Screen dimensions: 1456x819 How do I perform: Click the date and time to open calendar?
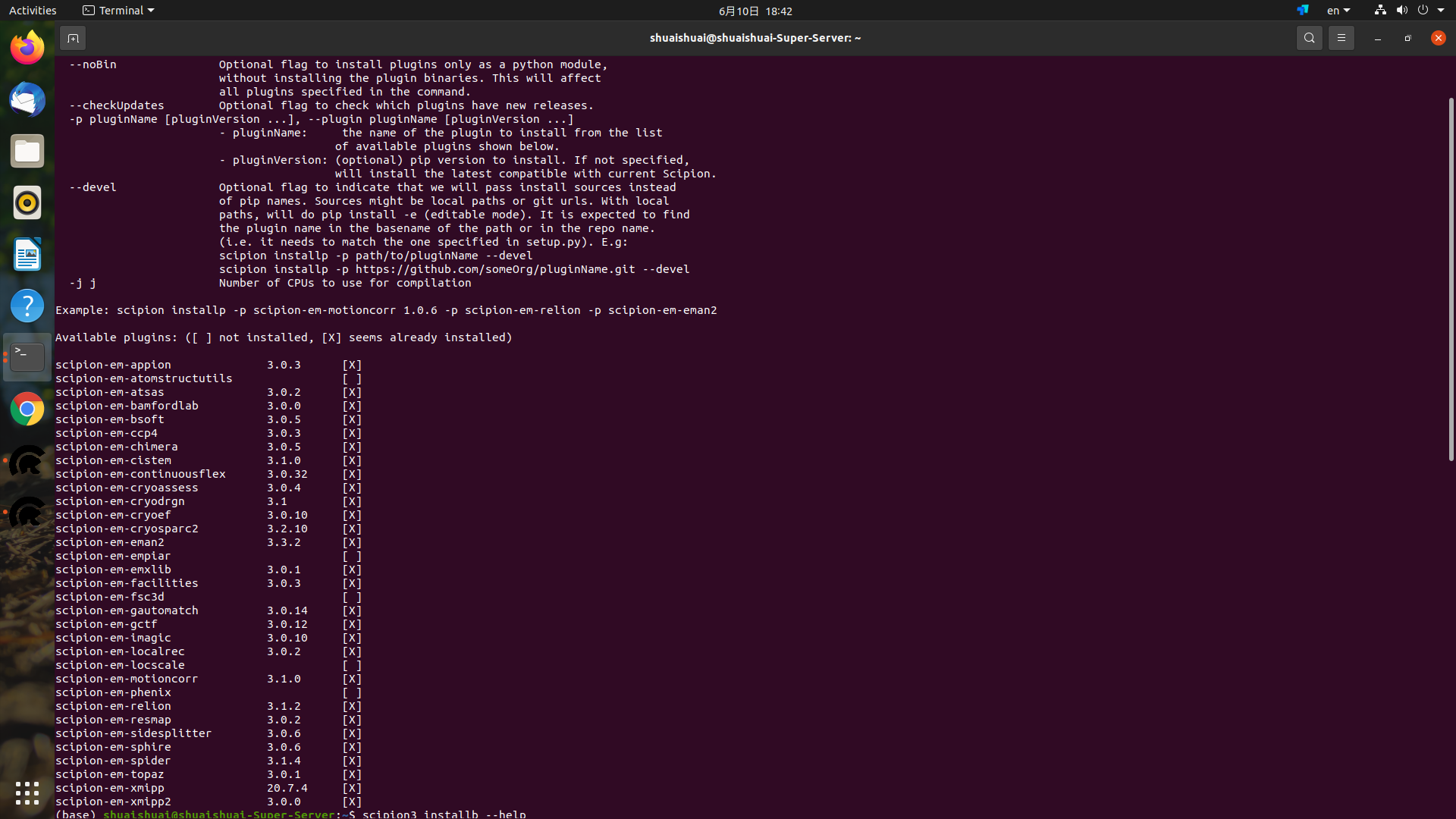[x=755, y=11]
